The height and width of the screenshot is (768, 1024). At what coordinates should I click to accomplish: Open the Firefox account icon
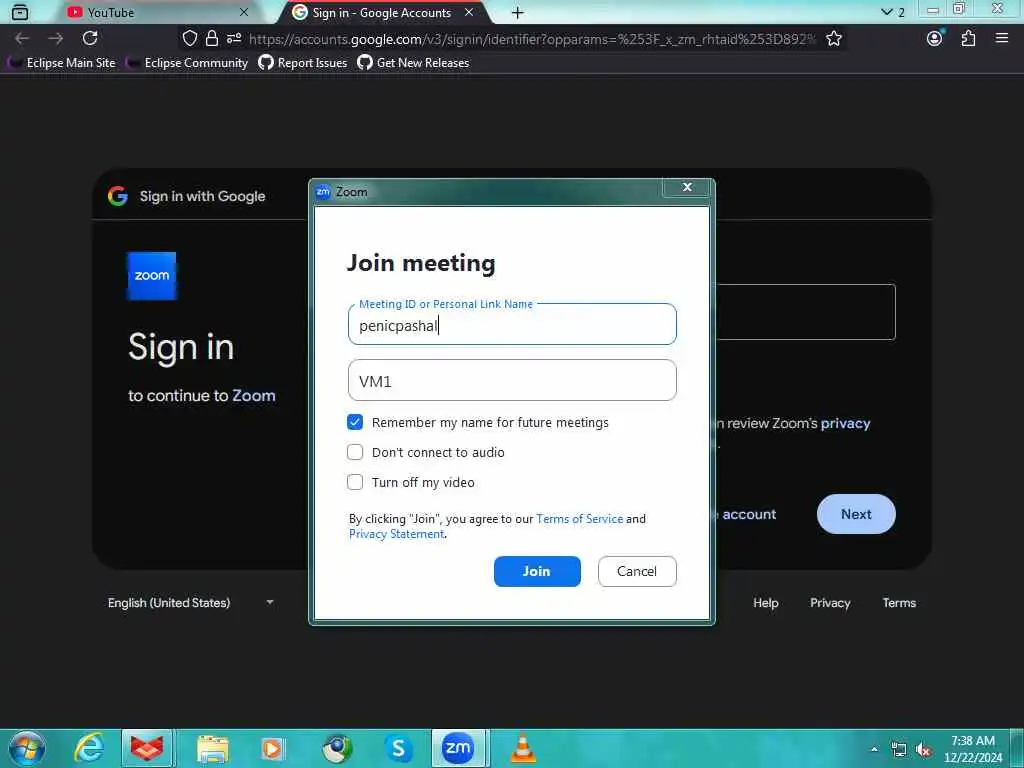click(x=935, y=39)
